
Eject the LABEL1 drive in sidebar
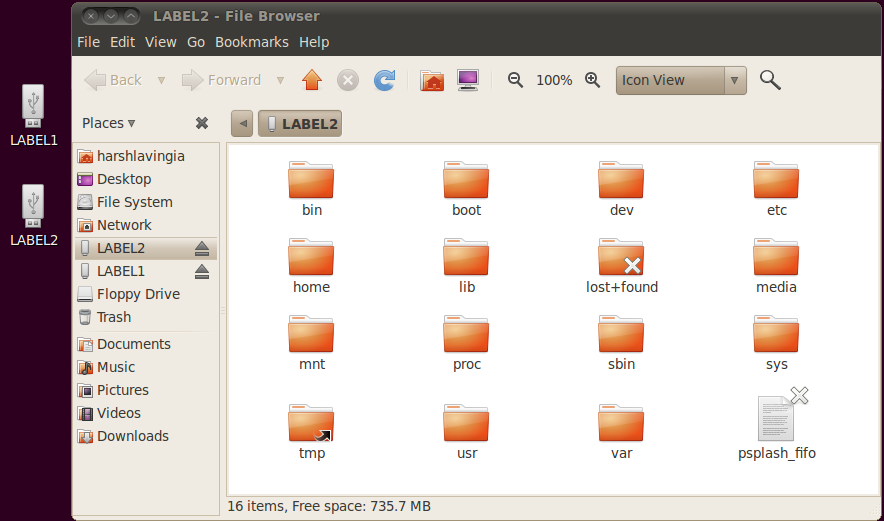pos(202,271)
